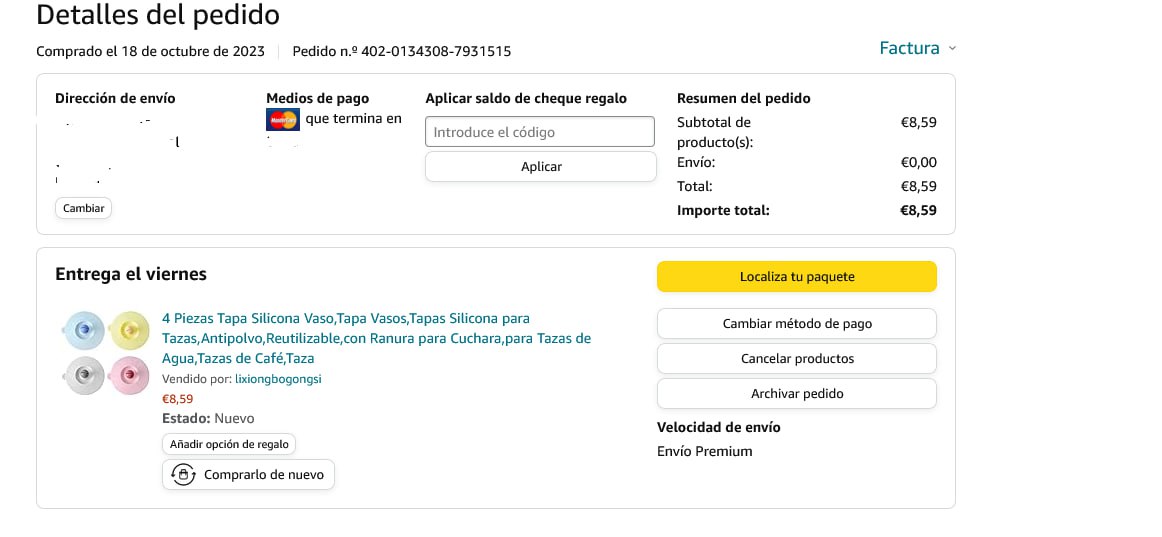This screenshot has width=1162, height=537.
Task: Archive the order with 'Archivar pedido'
Action: [x=796, y=394]
